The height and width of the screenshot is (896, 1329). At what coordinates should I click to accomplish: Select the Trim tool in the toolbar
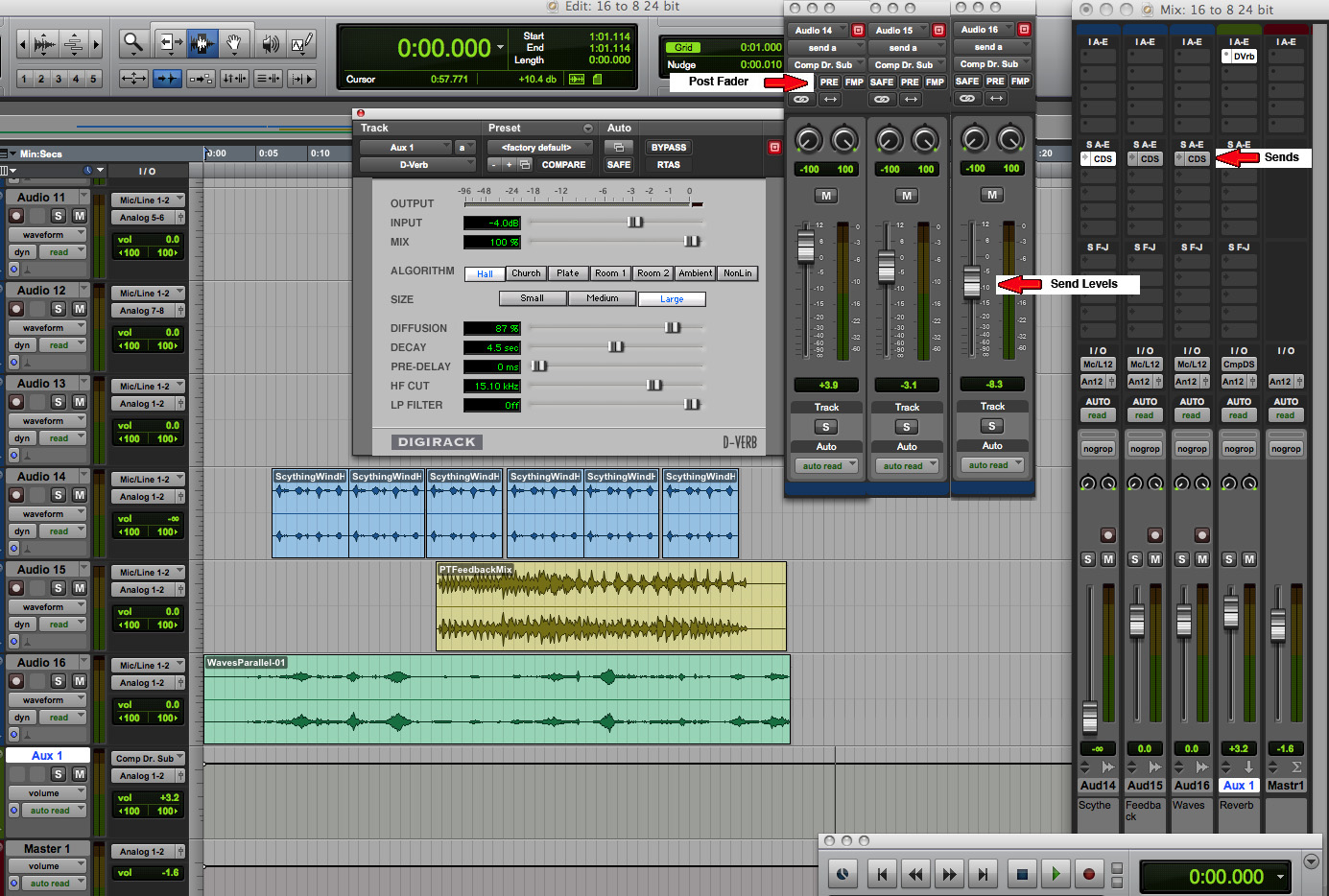(x=169, y=43)
